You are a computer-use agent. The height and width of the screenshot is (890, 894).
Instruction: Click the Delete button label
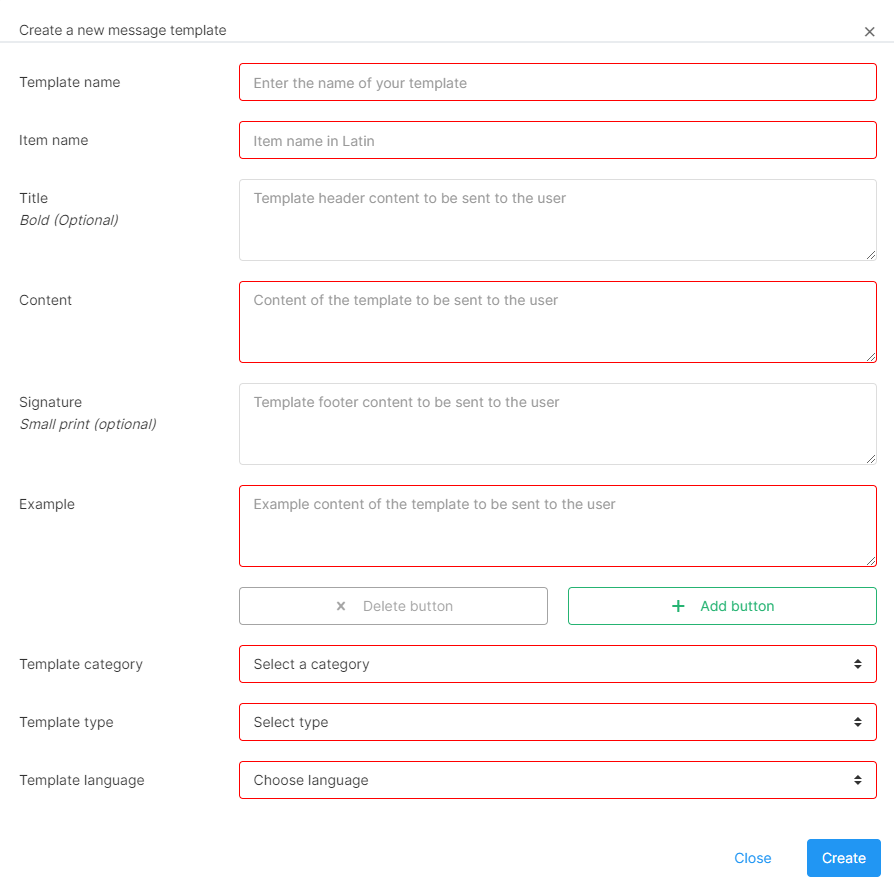click(408, 606)
